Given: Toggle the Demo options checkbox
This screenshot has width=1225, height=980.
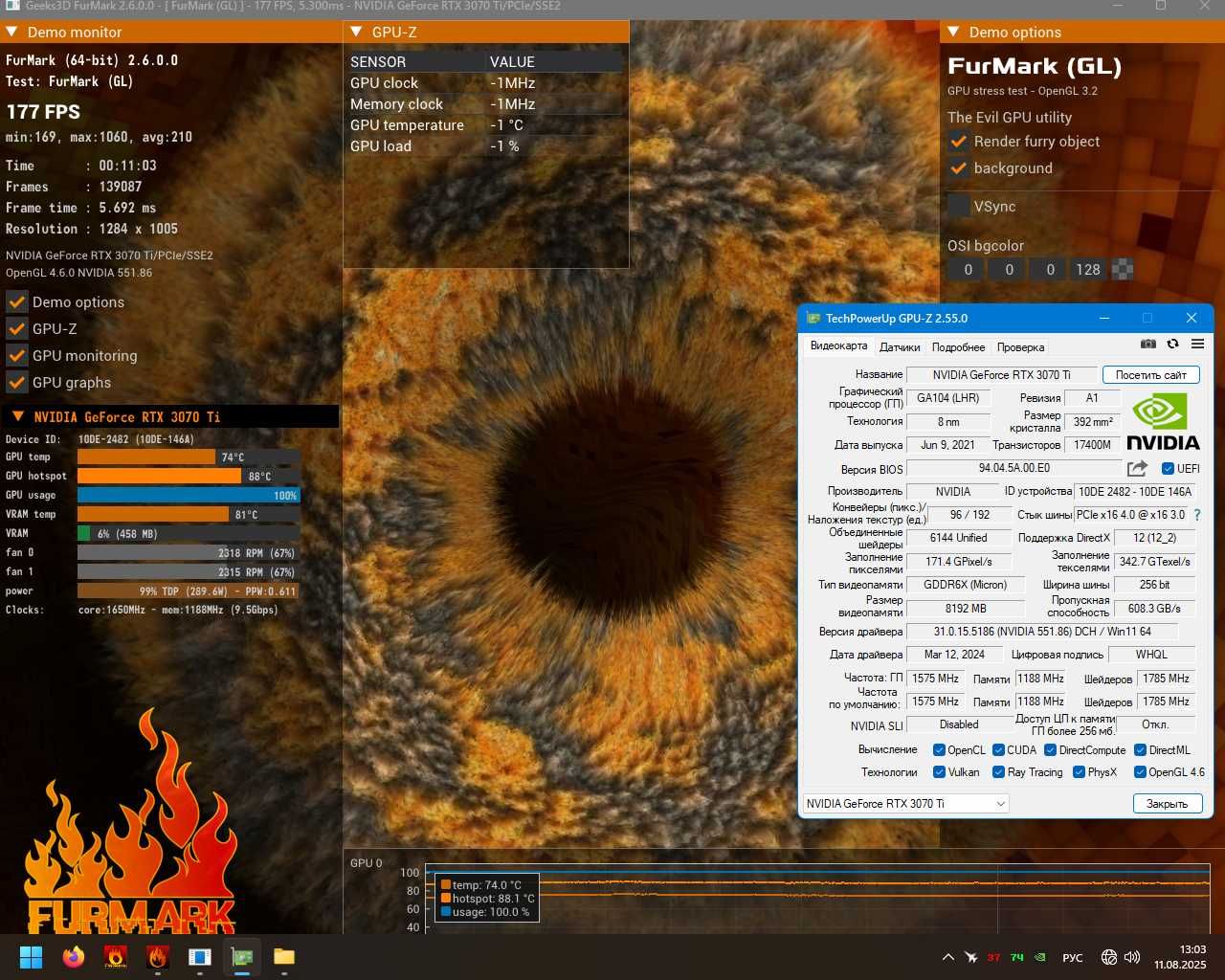Looking at the screenshot, I should pyautogui.click(x=16, y=302).
